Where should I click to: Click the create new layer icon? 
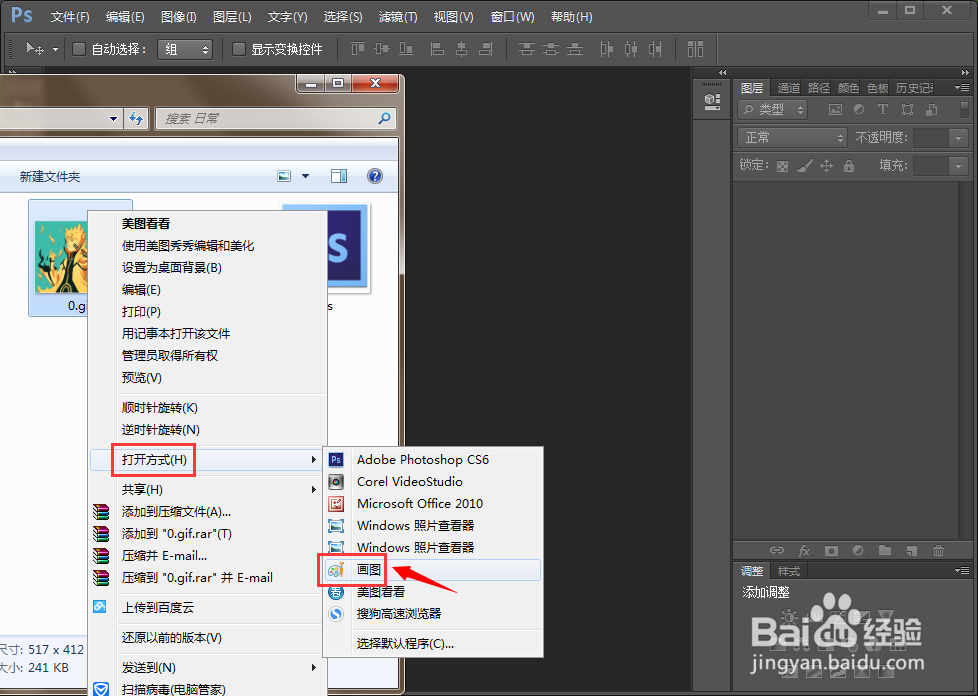912,551
